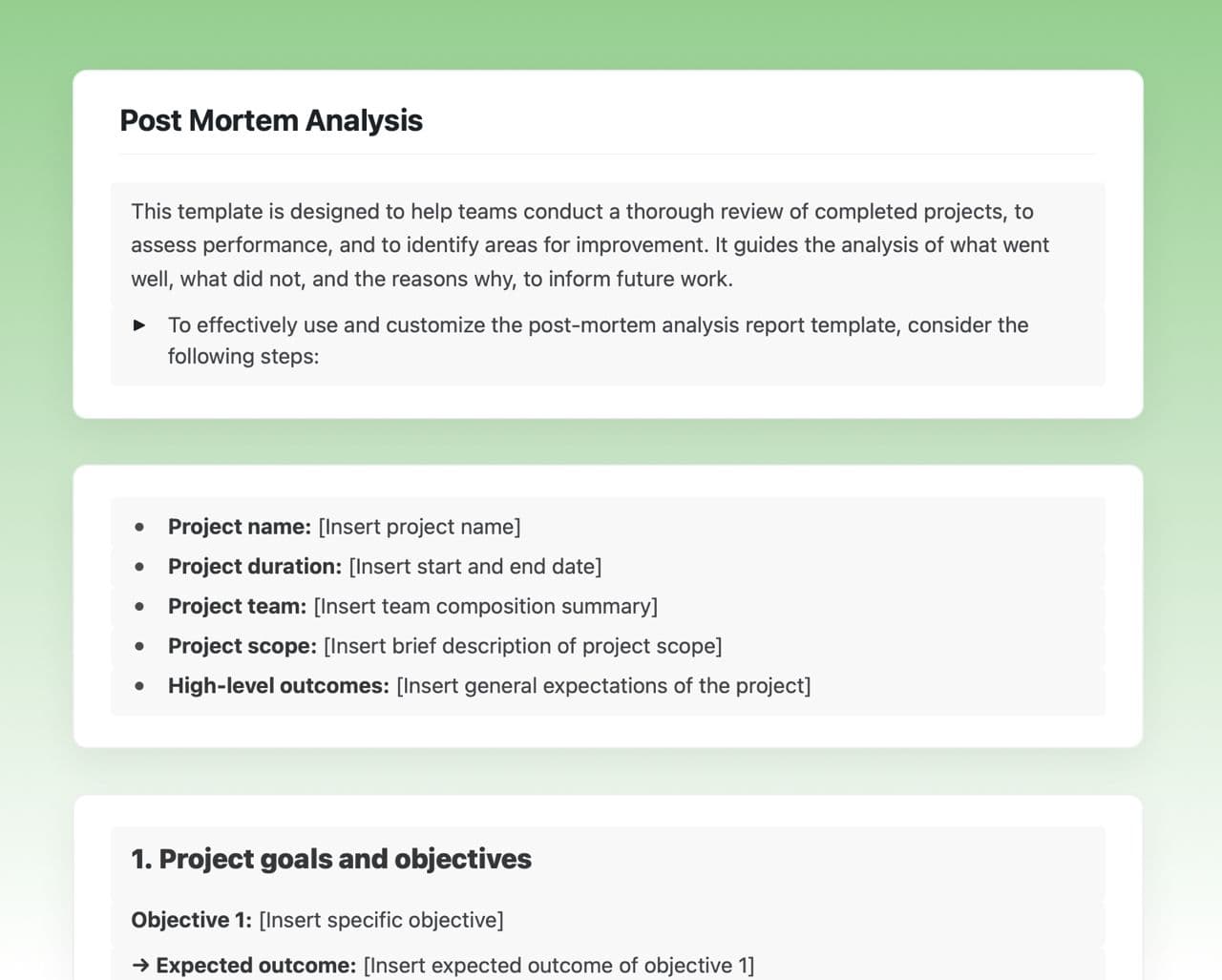Click the bullet beside 'Project duration'

pyautogui.click(x=140, y=567)
